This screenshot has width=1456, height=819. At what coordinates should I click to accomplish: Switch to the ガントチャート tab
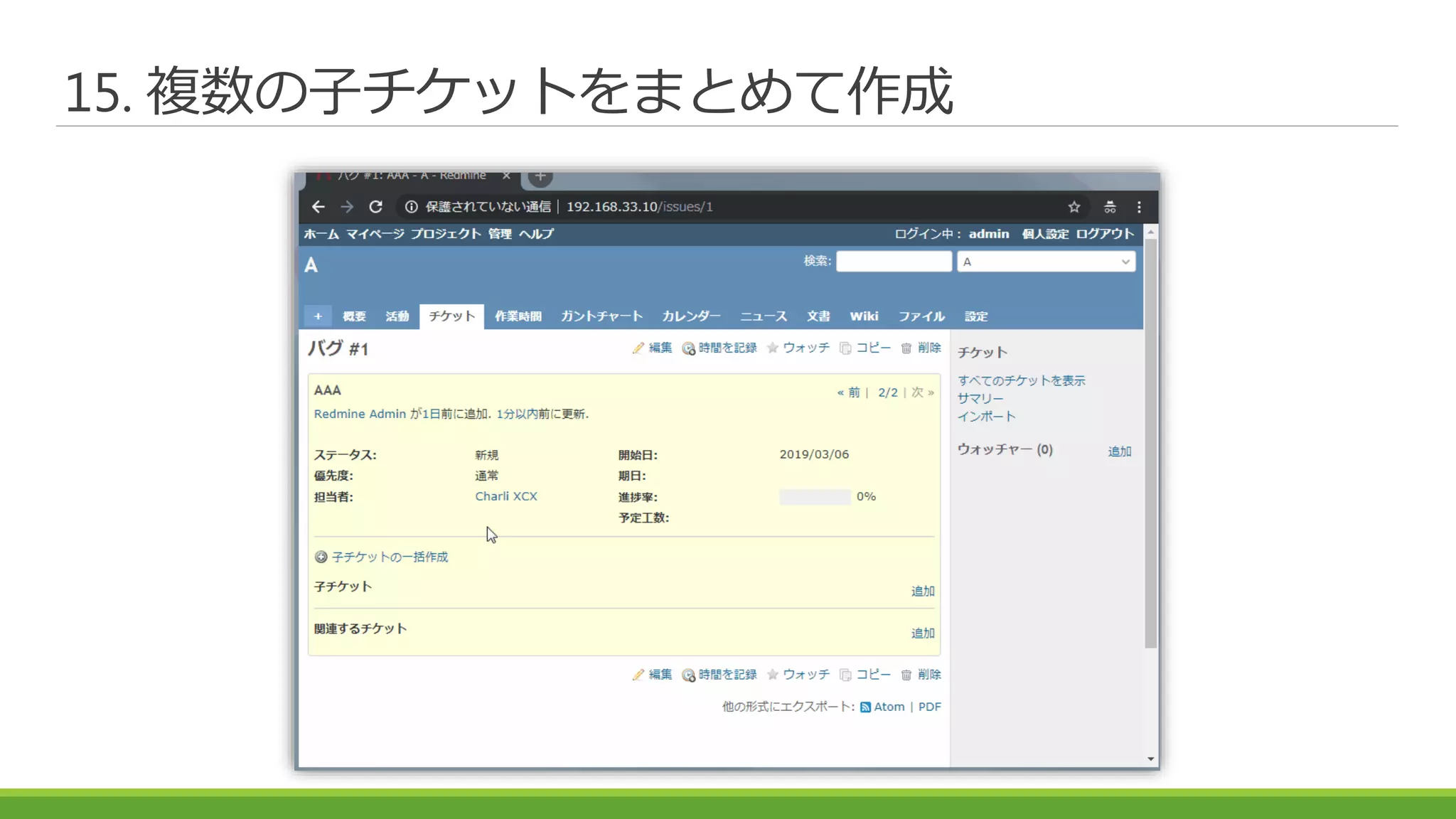point(601,316)
